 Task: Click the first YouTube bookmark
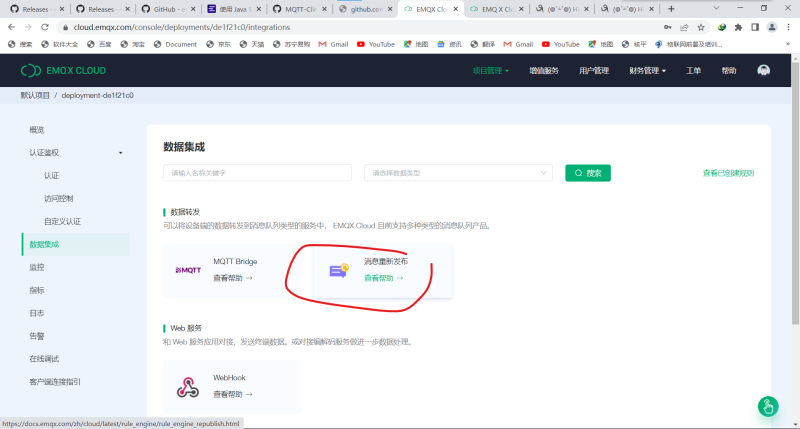pos(376,44)
